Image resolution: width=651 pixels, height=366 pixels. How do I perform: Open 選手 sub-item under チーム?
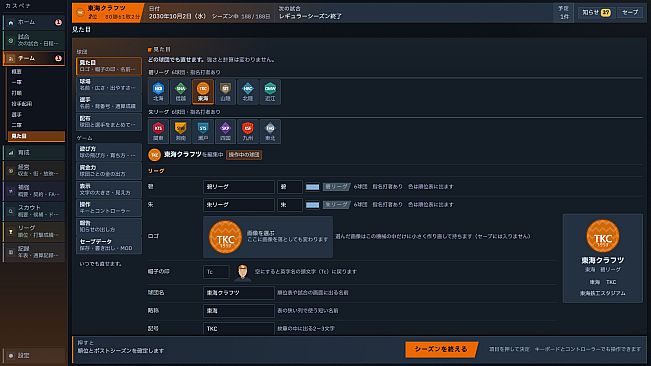click(37, 115)
